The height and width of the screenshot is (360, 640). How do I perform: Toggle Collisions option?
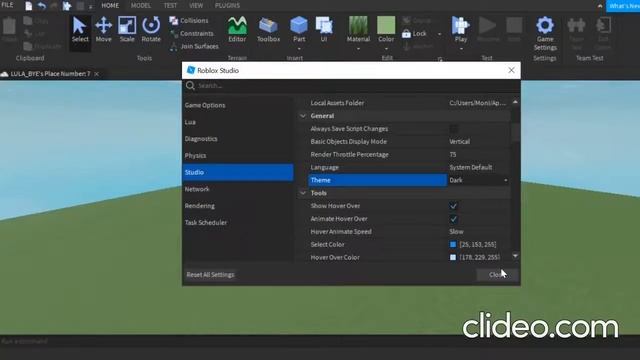pos(189,20)
